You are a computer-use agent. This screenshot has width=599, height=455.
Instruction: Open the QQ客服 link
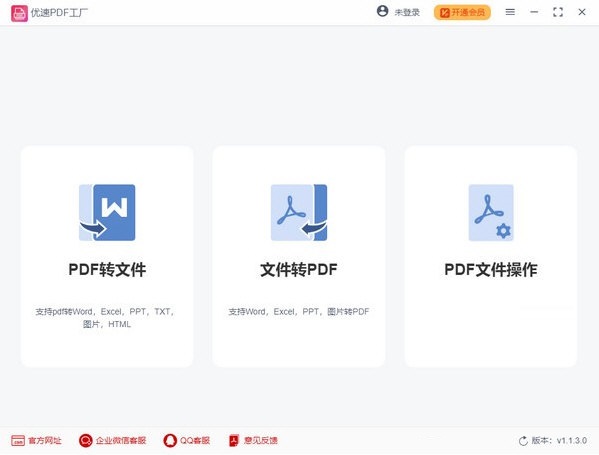tap(195, 440)
